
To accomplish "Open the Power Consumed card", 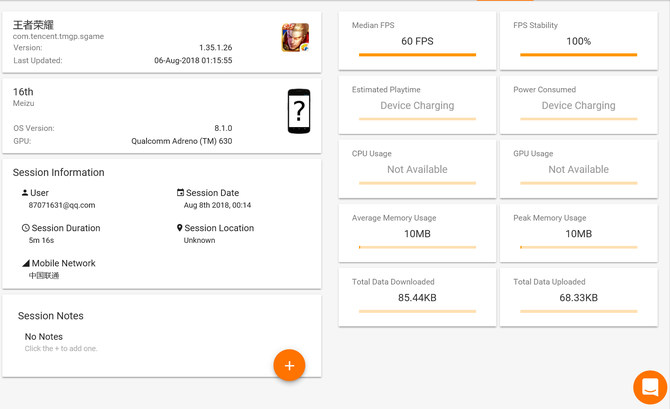I will tap(579, 105).
